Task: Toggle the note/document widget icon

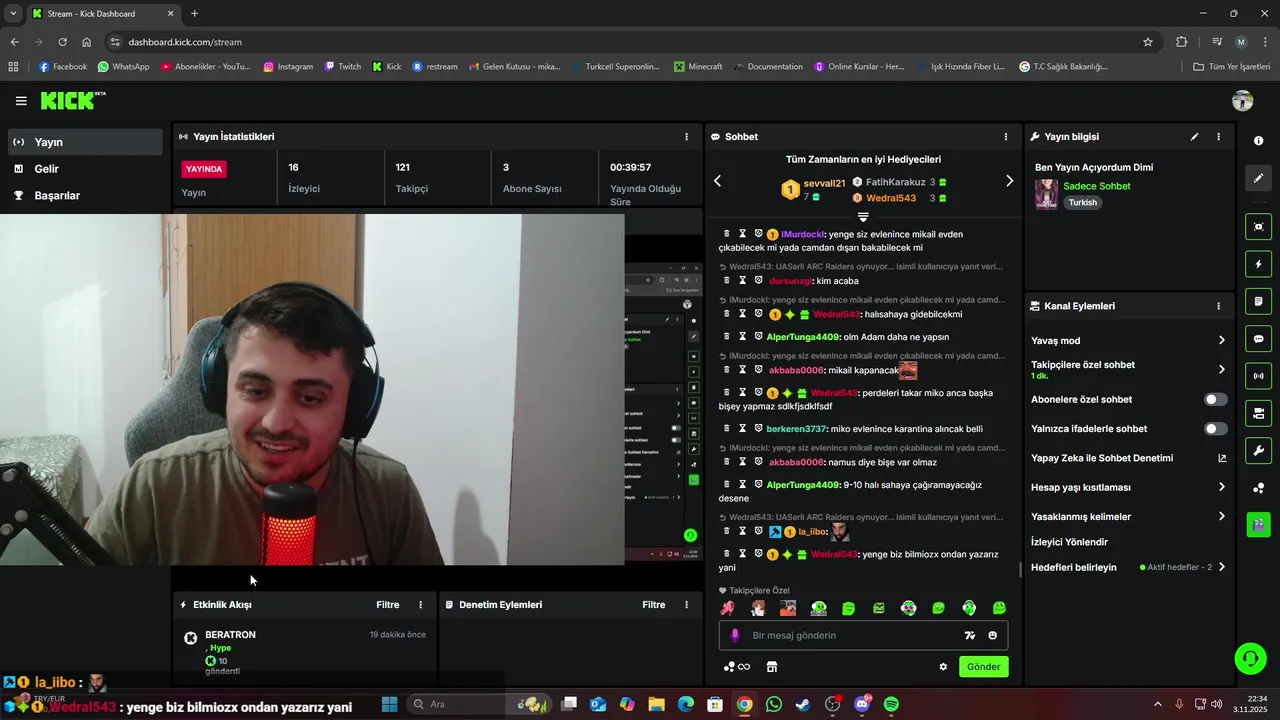Action: point(1258,301)
